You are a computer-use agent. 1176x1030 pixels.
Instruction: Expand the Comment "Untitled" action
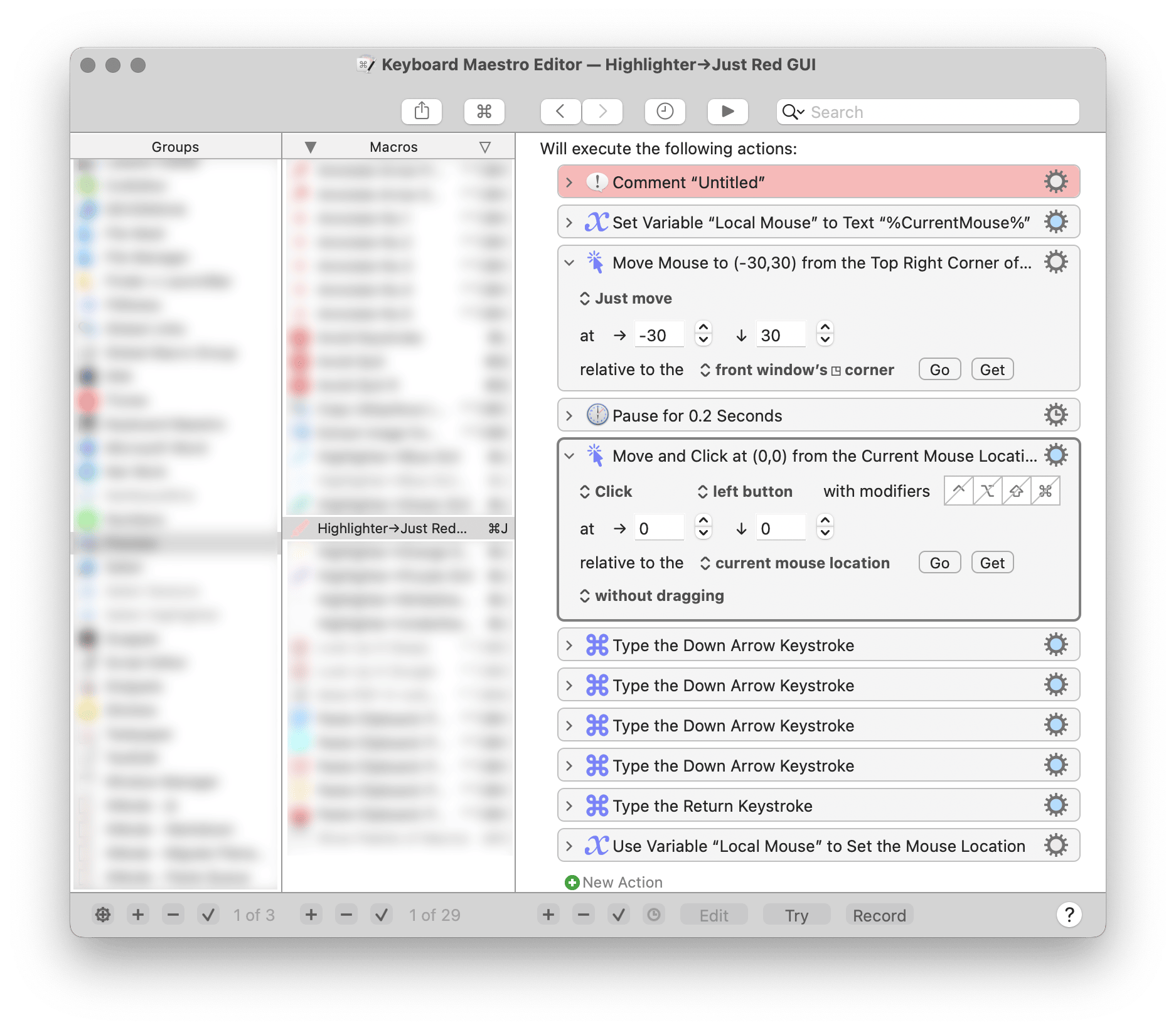tap(569, 183)
